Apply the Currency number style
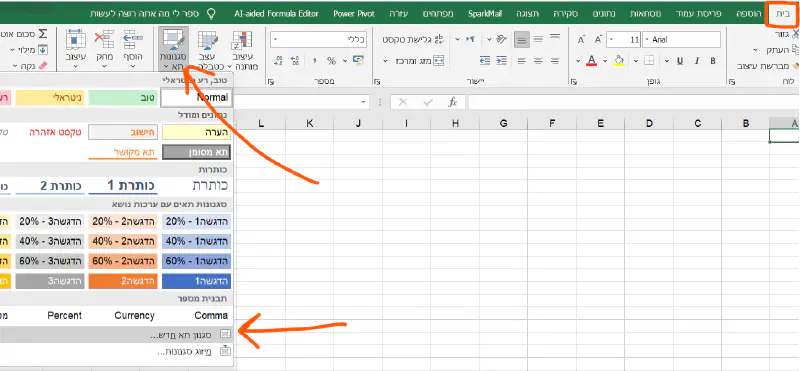 (x=134, y=315)
